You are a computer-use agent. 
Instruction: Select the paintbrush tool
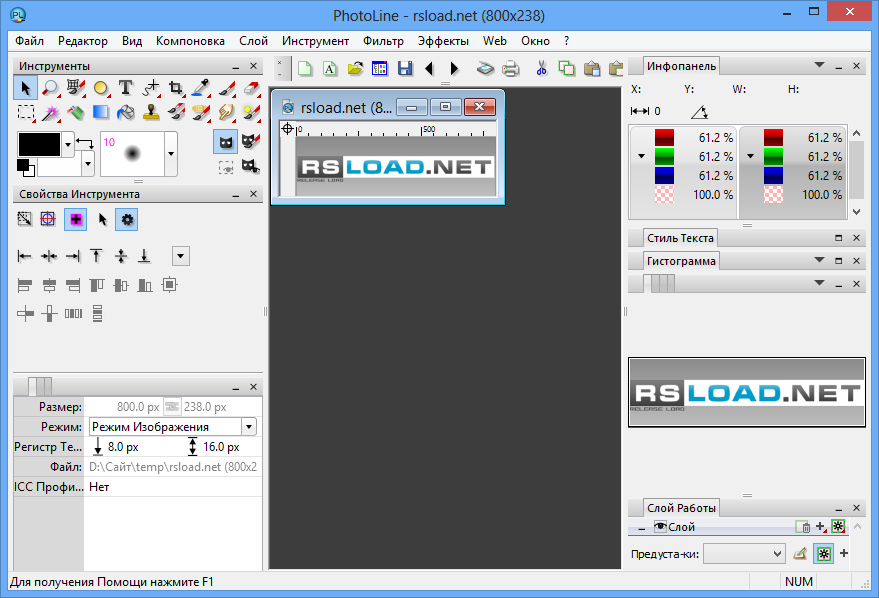pyautogui.click(x=226, y=88)
